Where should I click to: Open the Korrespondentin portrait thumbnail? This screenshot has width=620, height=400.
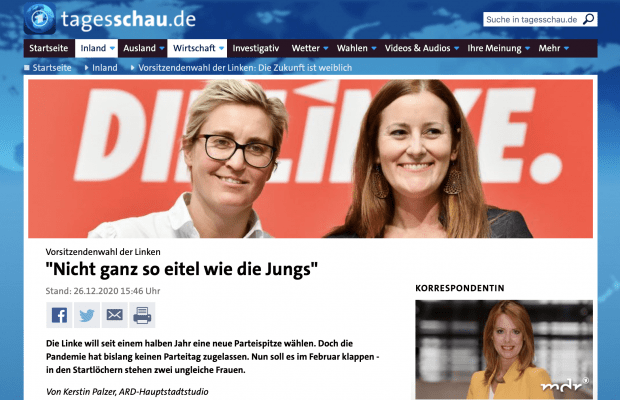(504, 349)
